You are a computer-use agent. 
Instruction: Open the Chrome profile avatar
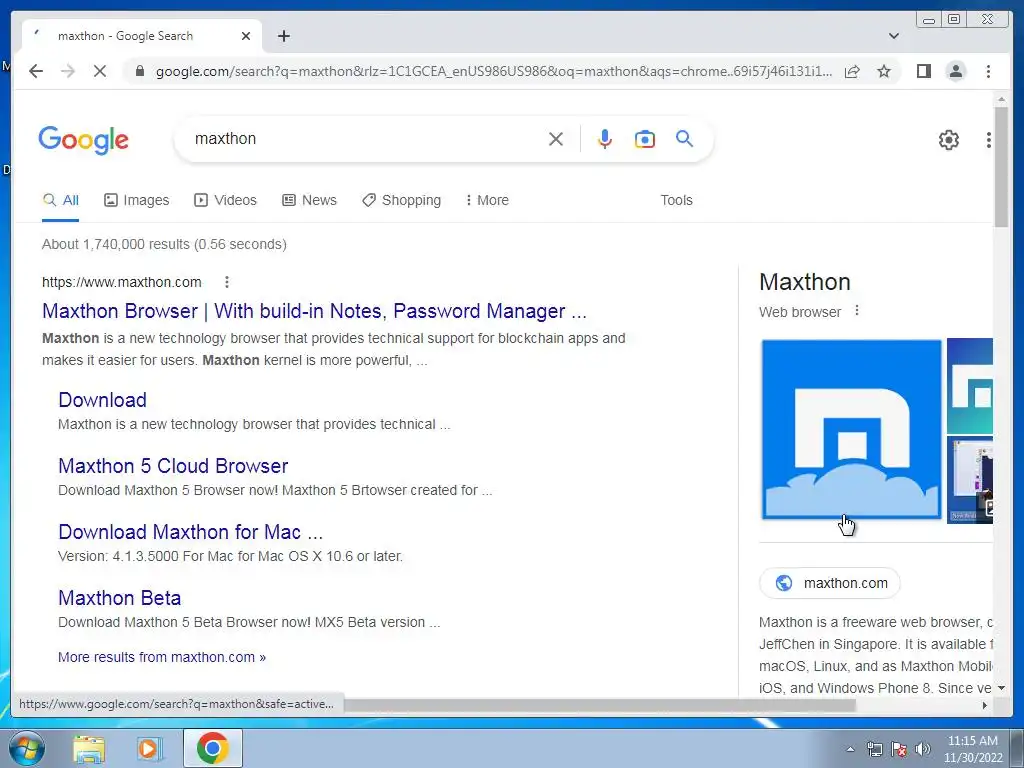click(955, 71)
